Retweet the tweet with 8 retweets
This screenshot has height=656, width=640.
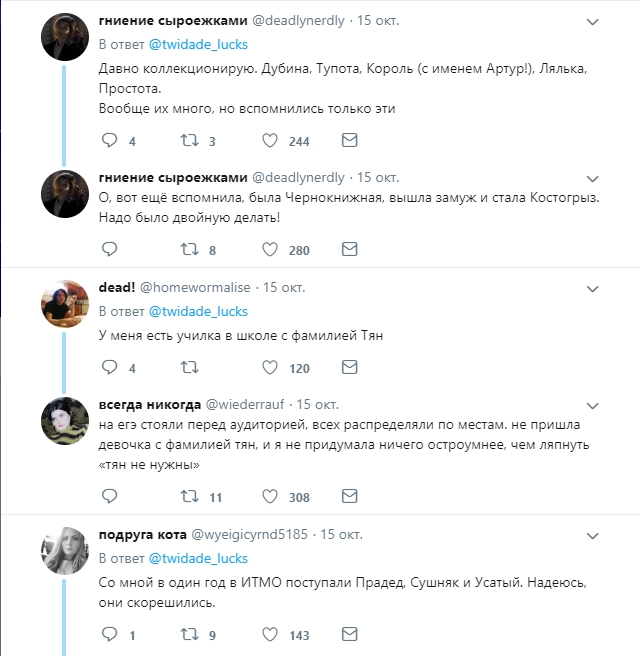(x=190, y=249)
